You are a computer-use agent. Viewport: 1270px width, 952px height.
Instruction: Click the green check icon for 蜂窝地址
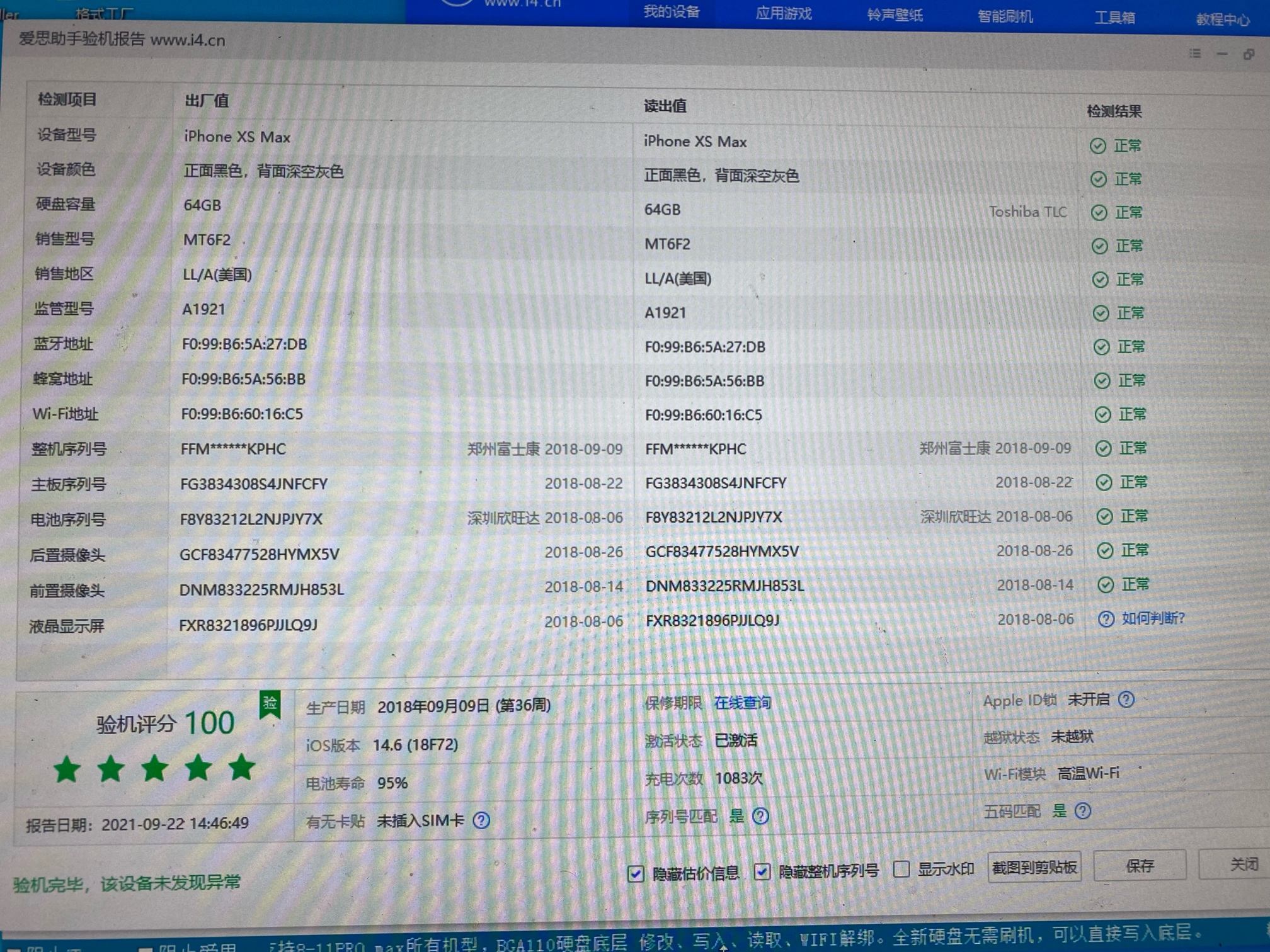[x=1102, y=381]
